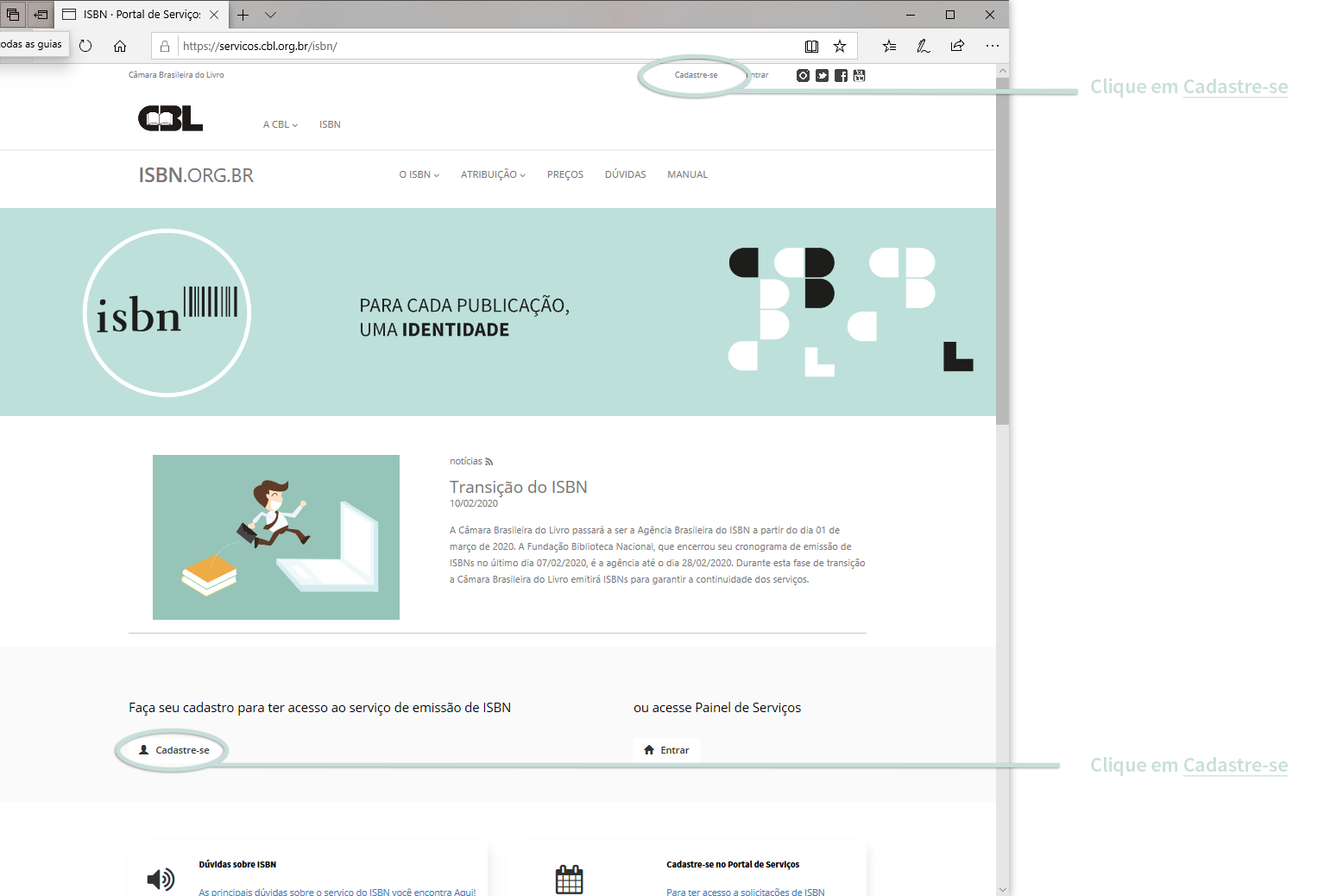Open the CBL Twitter icon
1343x896 pixels.
(822, 75)
